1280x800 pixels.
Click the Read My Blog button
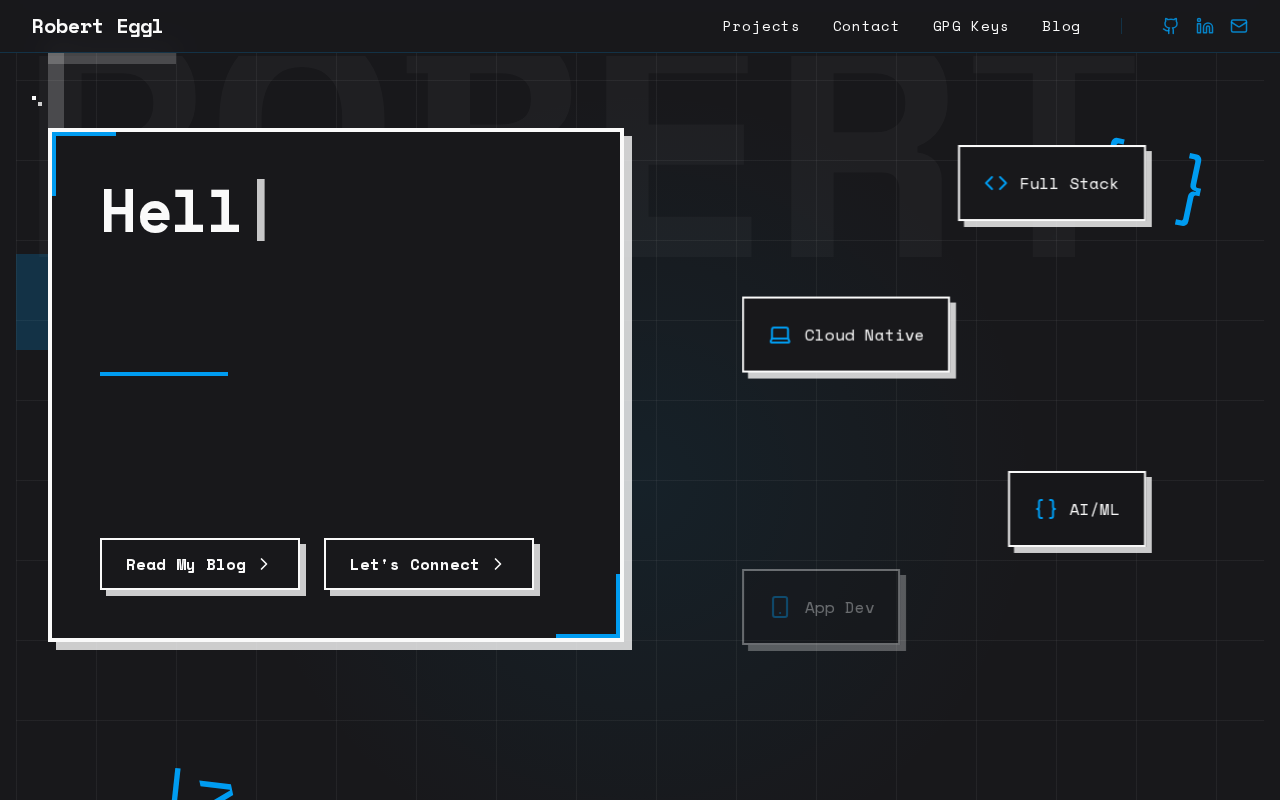199,564
